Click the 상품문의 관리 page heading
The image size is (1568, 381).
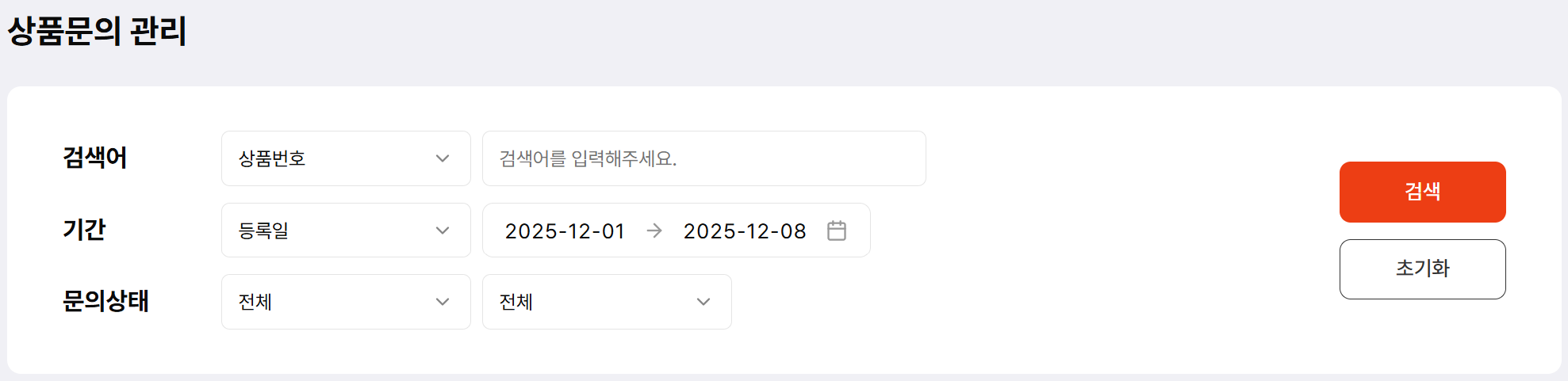(97, 32)
